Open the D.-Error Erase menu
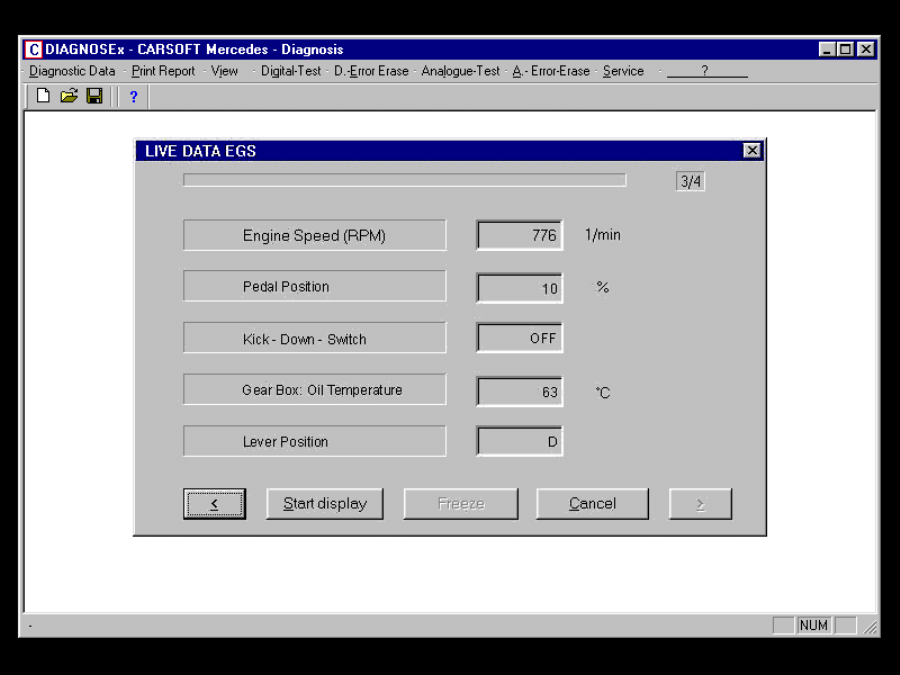Image resolution: width=900 pixels, height=675 pixels. 373,71
